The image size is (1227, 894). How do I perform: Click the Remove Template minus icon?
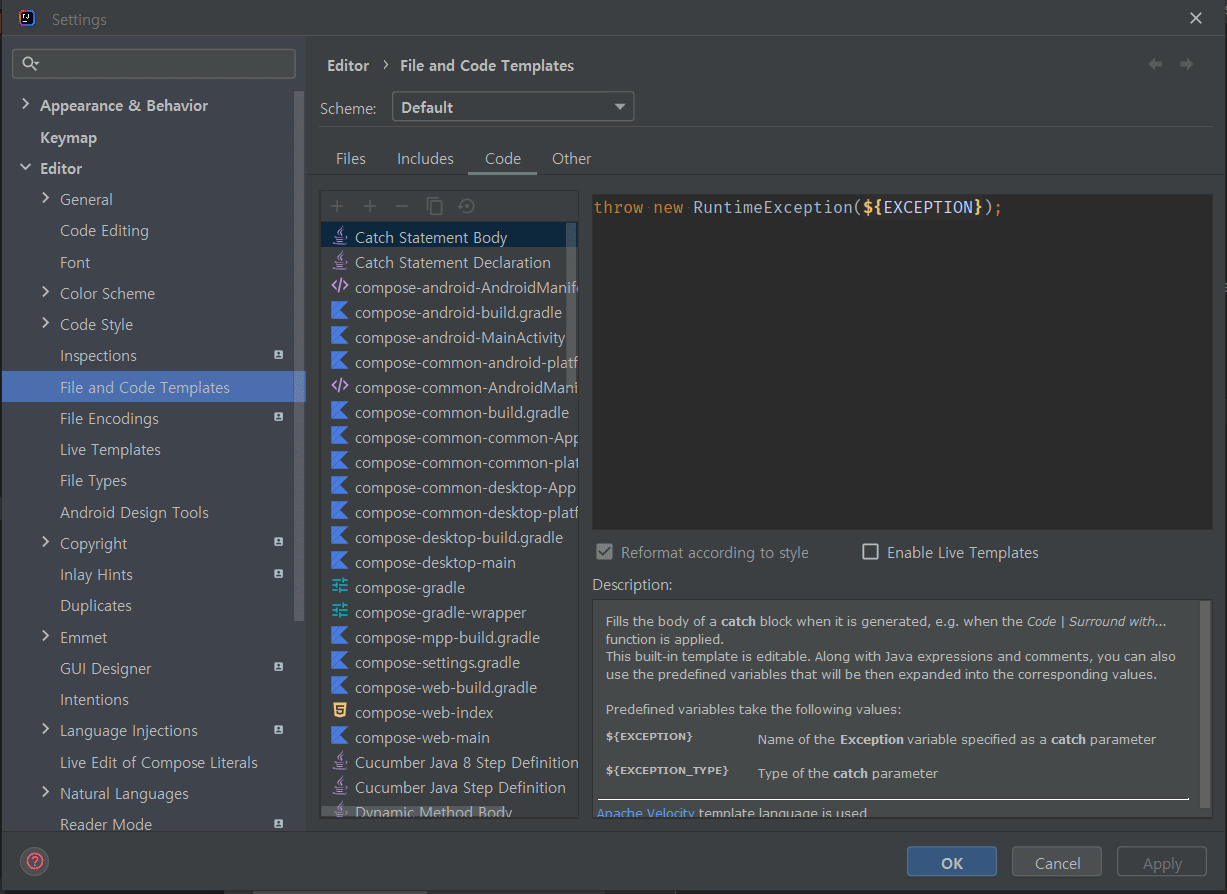(x=402, y=206)
